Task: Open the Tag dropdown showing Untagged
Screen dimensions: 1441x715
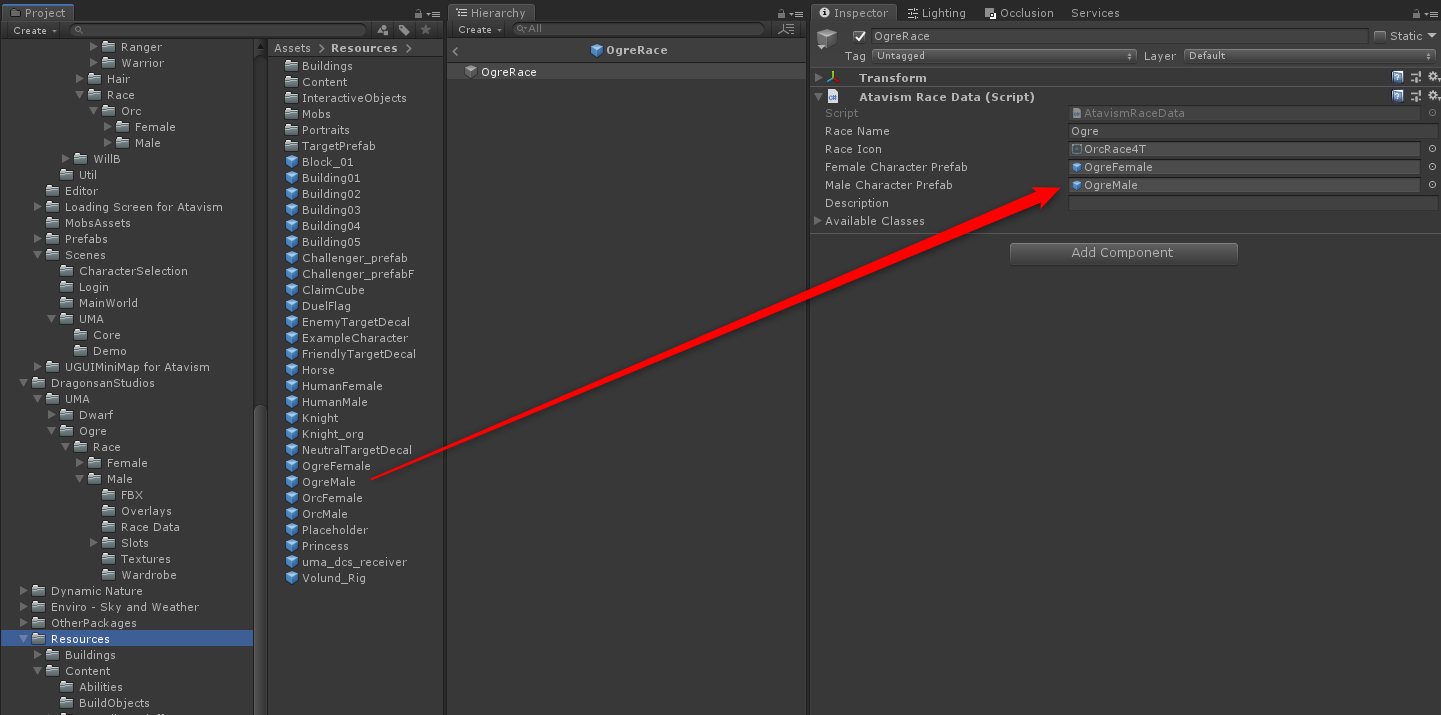Action: pos(1004,56)
